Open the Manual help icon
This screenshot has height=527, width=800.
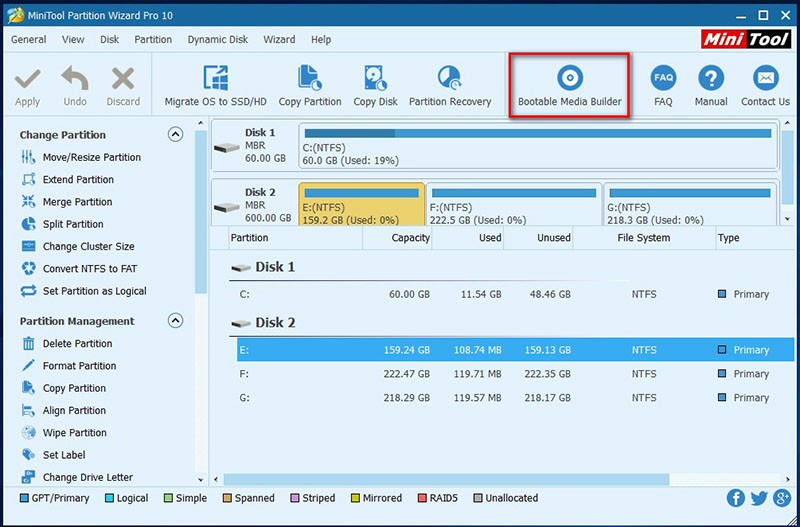pos(711,86)
